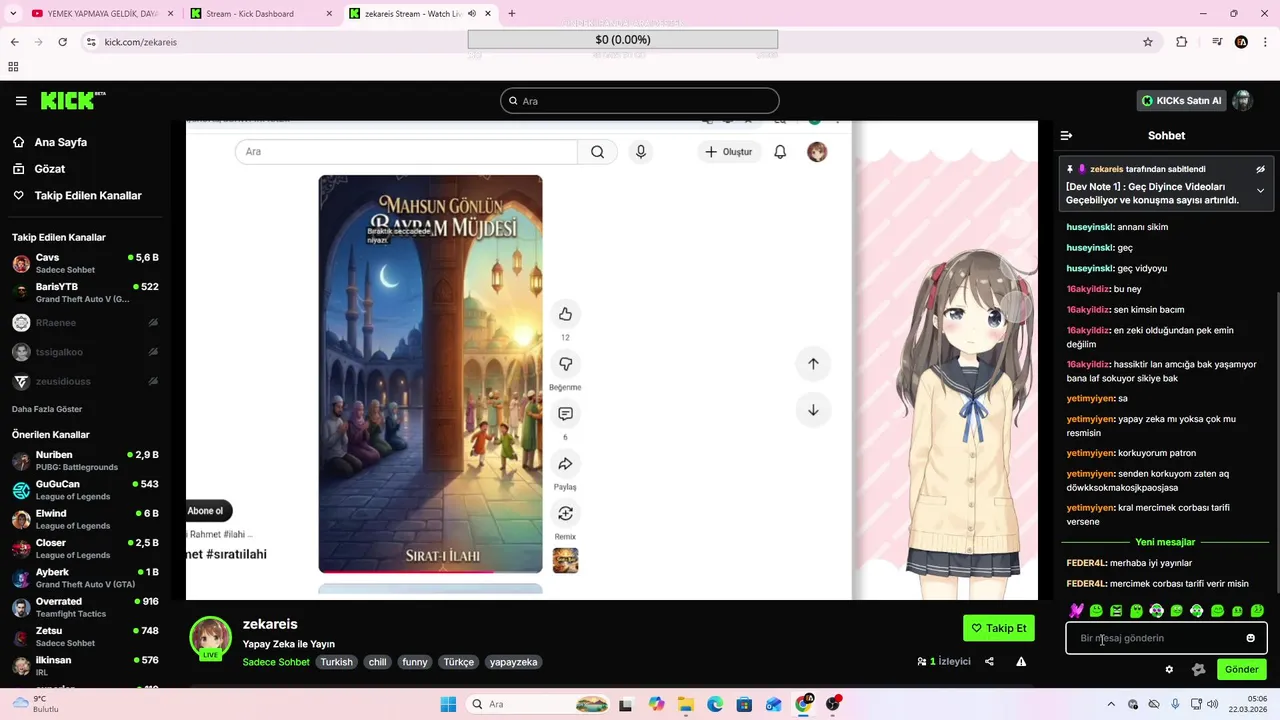
Task: Share the zekareis stream
Action: tap(989, 661)
